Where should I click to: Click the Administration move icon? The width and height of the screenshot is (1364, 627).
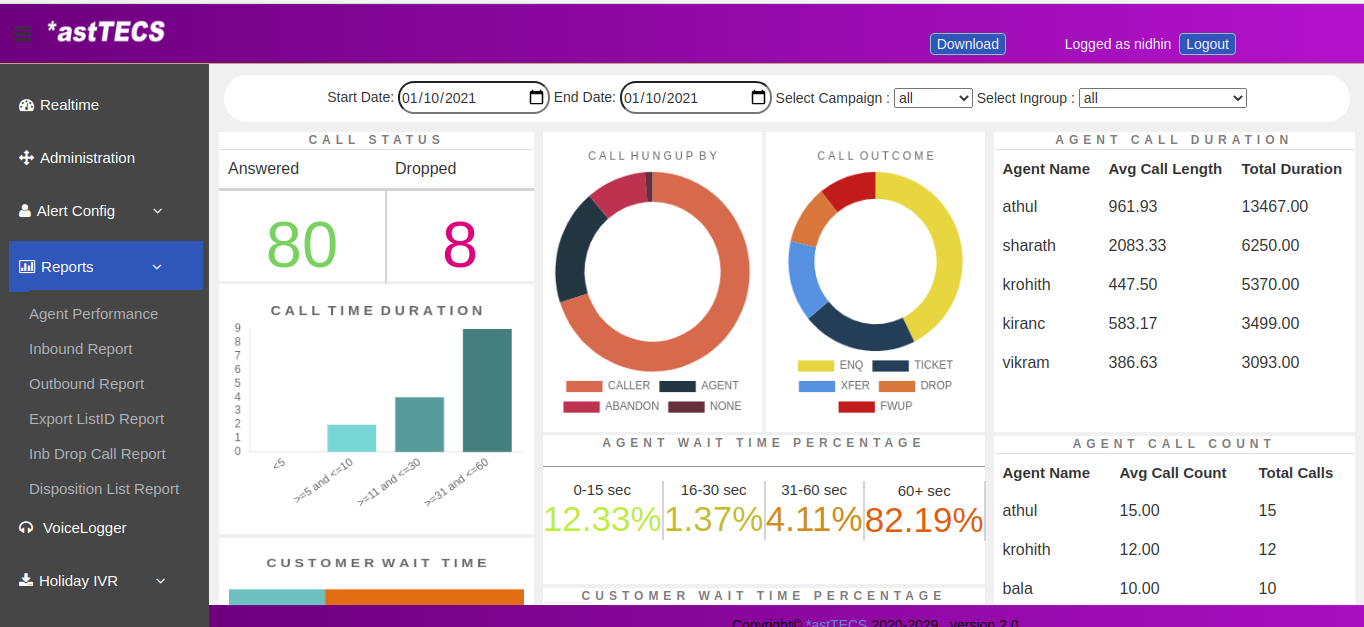coord(27,158)
